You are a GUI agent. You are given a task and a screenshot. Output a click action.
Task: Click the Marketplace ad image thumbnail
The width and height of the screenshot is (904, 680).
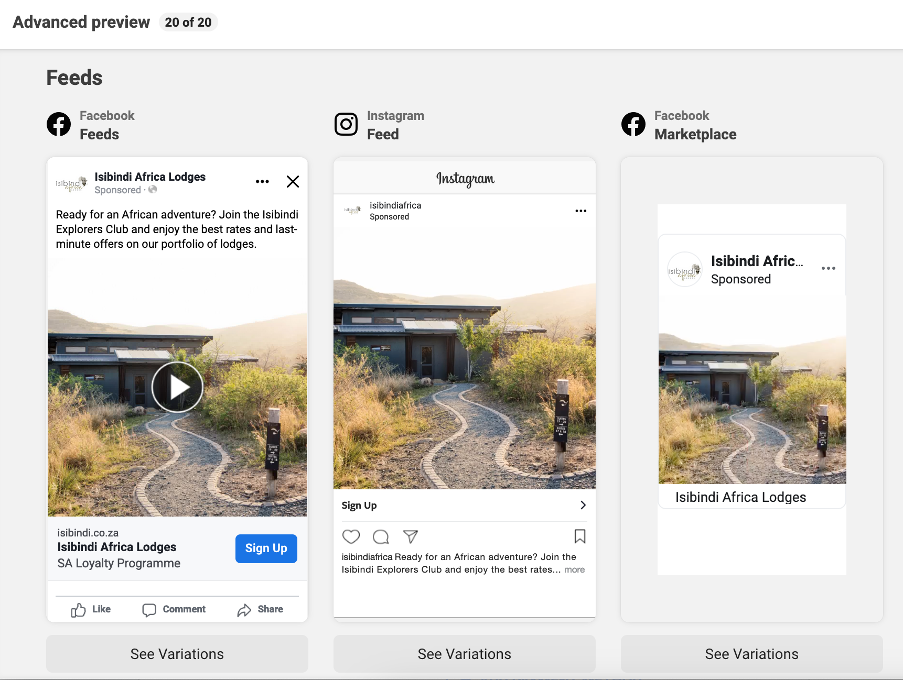click(x=752, y=389)
